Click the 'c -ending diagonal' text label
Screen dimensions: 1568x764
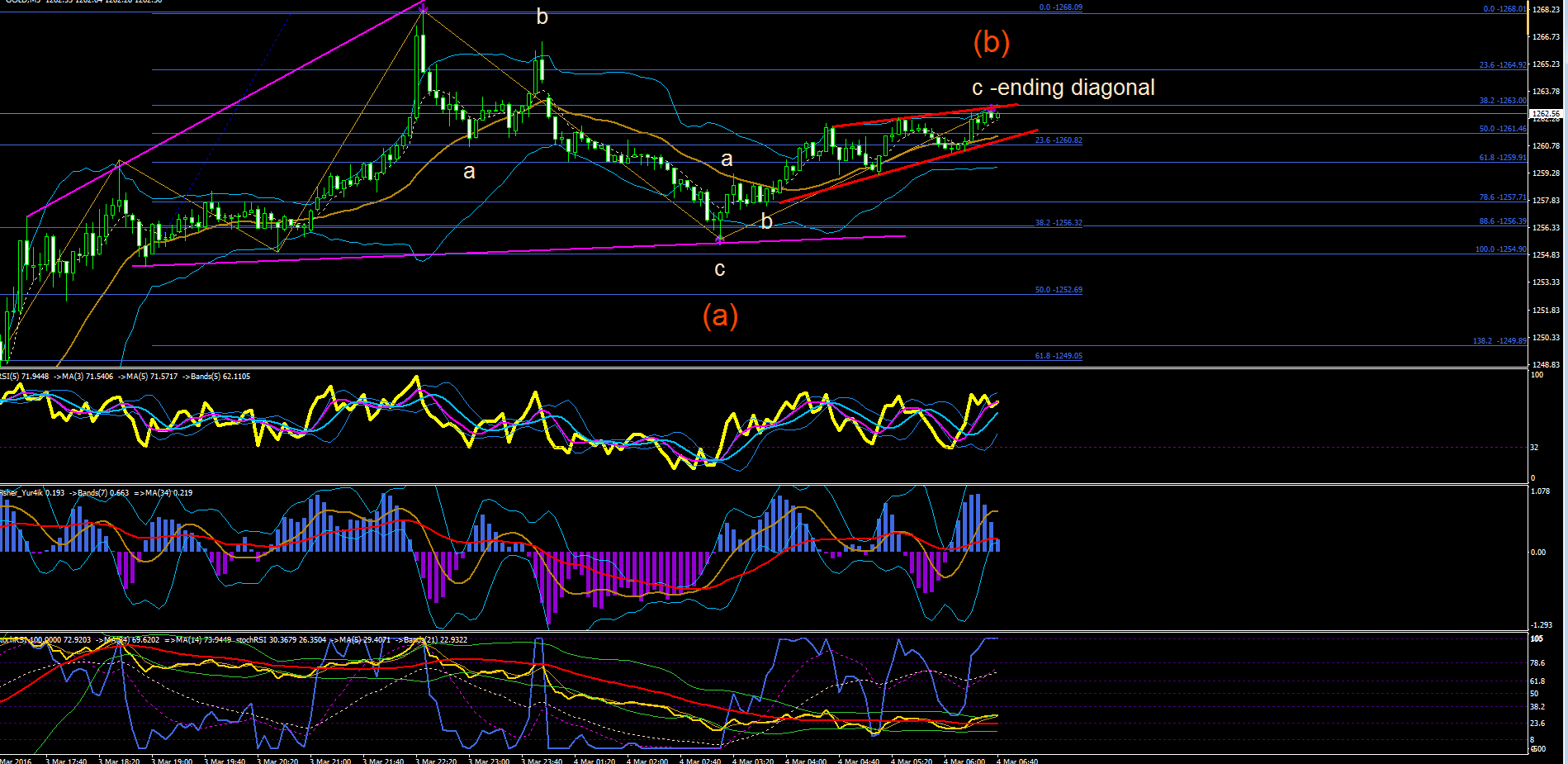point(1063,88)
